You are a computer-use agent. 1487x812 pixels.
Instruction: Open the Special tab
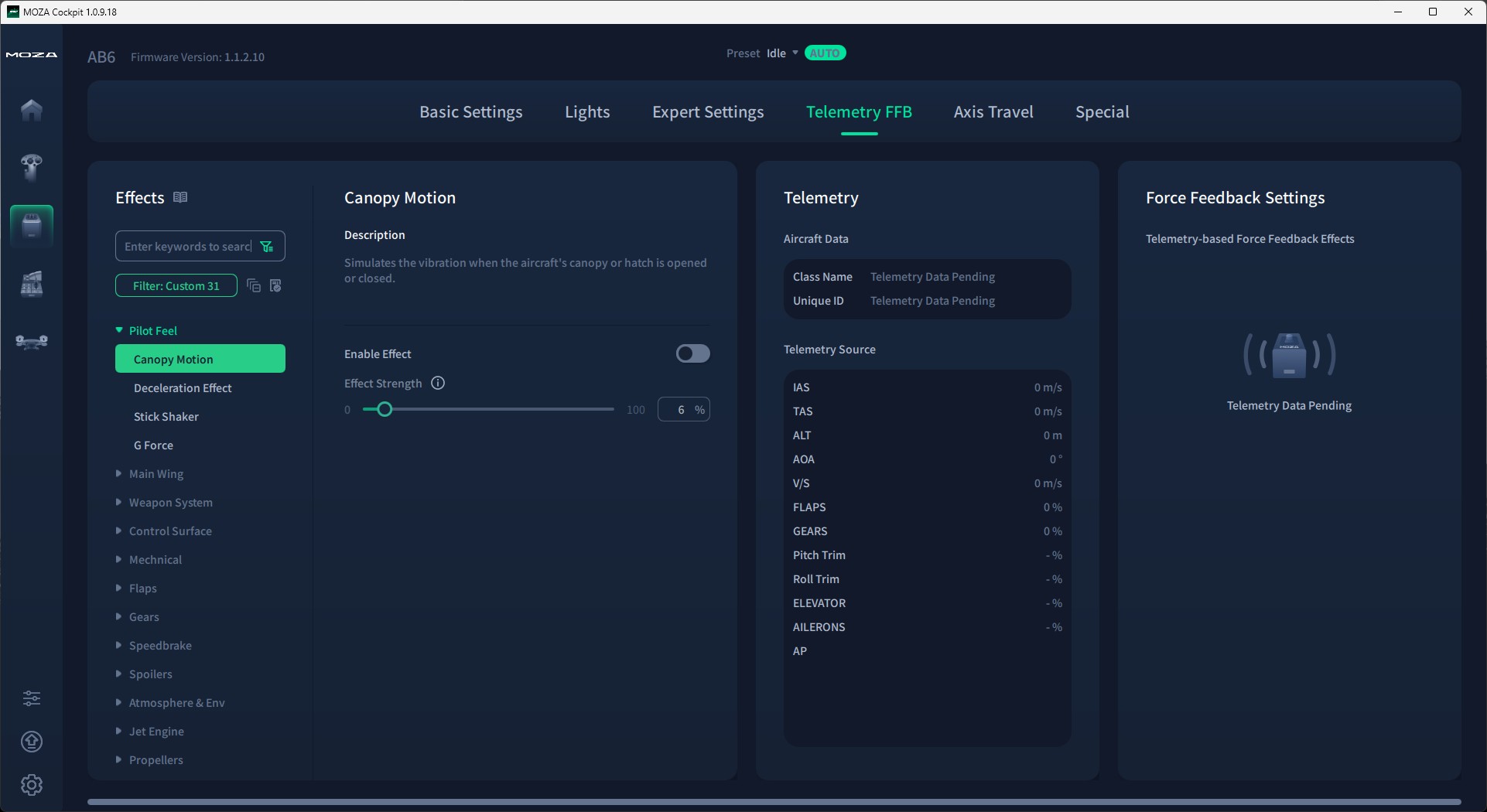point(1102,112)
